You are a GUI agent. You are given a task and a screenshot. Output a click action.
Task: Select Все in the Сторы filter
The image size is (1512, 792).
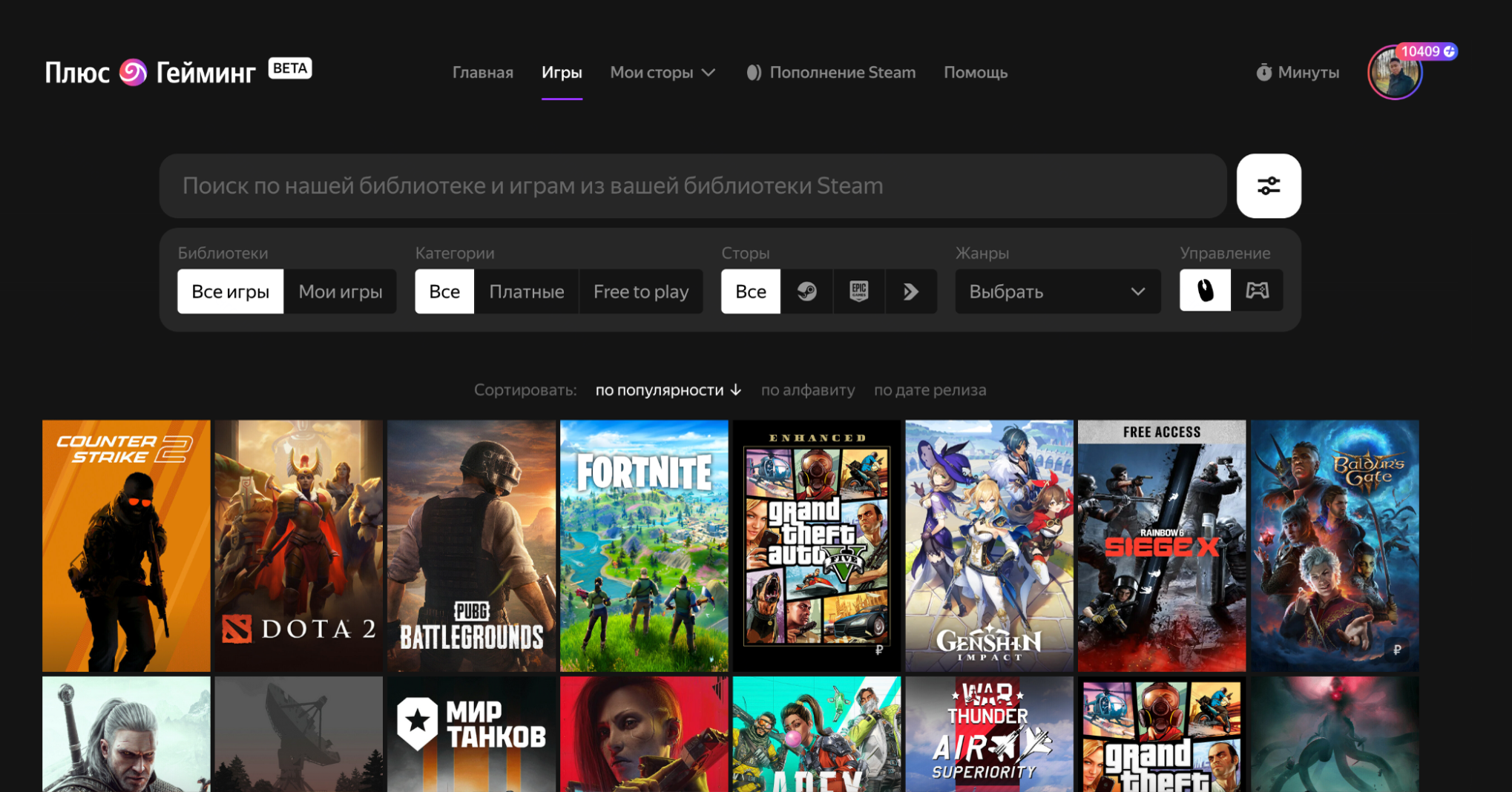[x=751, y=291]
